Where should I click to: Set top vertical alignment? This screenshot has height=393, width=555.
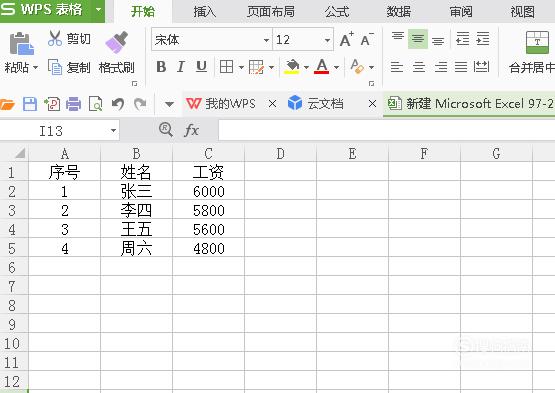point(398,36)
